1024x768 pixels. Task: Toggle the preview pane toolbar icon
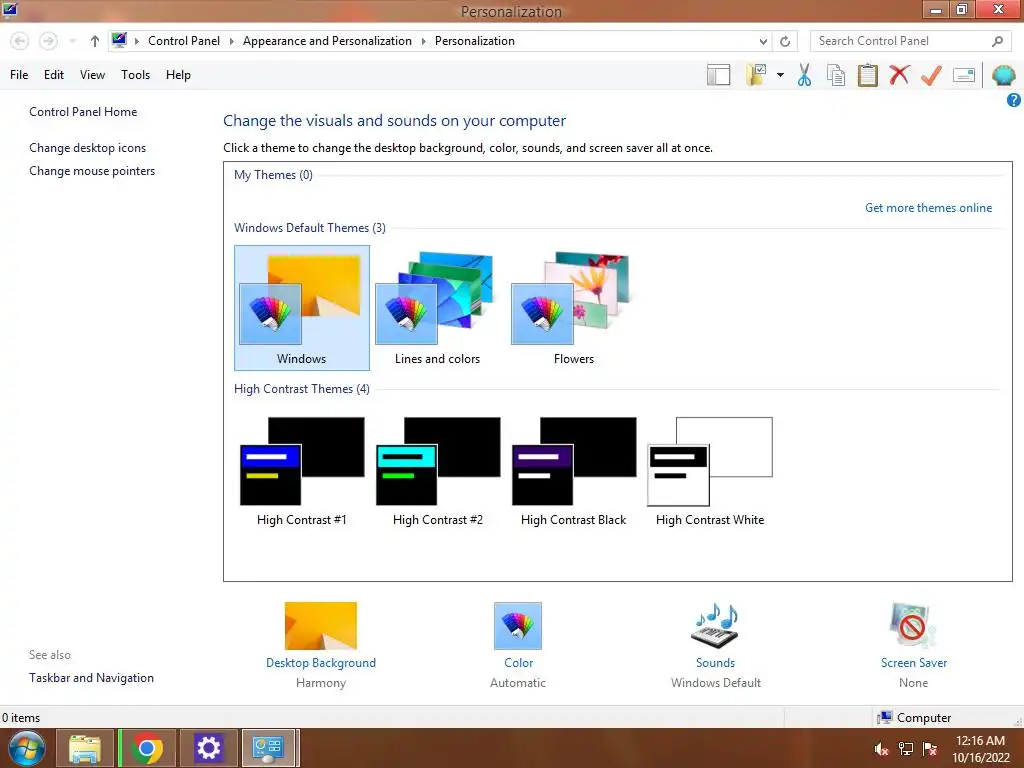(718, 75)
